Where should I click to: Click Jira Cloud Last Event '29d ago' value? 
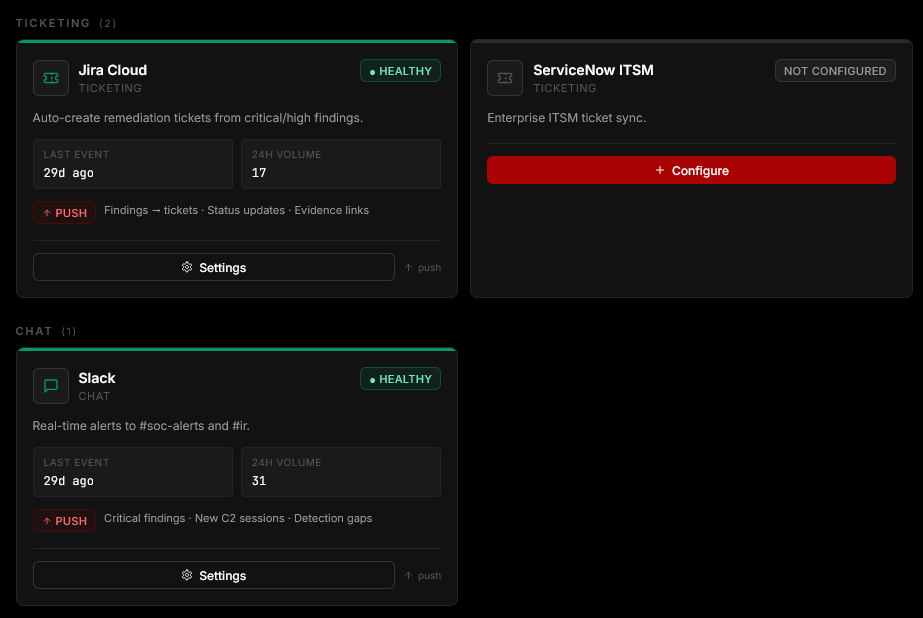click(68, 172)
